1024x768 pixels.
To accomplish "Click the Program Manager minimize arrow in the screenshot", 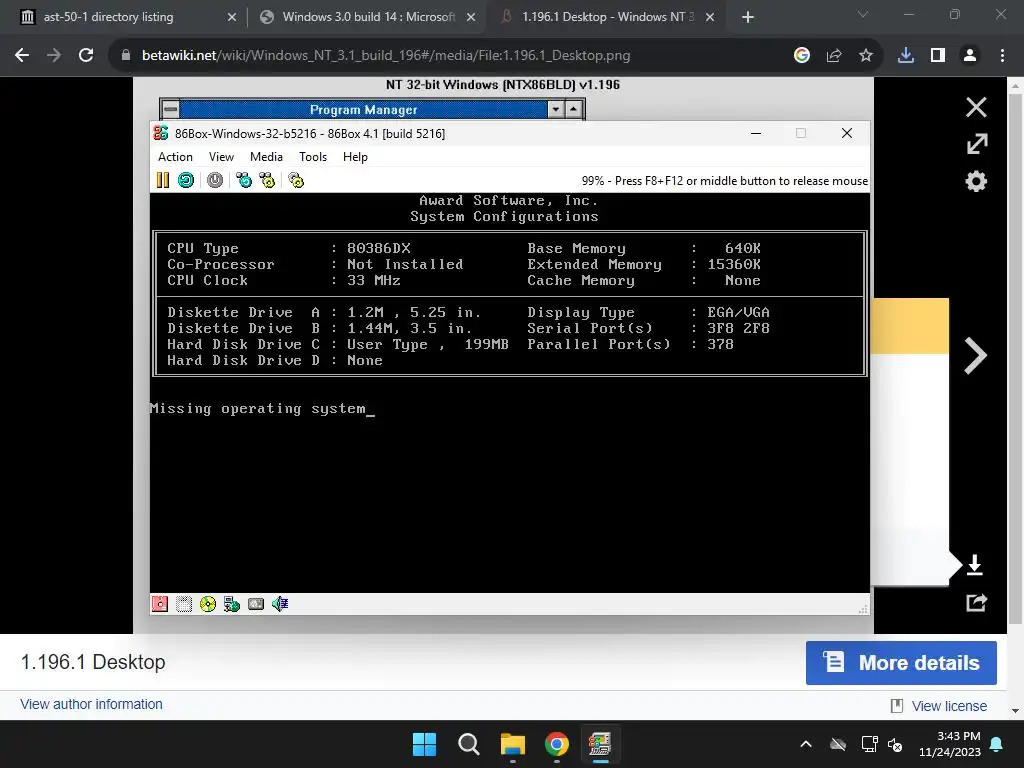I will (x=556, y=109).
